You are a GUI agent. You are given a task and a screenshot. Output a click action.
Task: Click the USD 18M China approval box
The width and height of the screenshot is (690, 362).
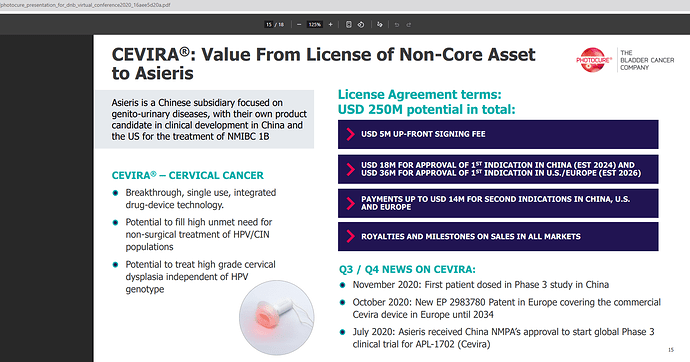498,169
